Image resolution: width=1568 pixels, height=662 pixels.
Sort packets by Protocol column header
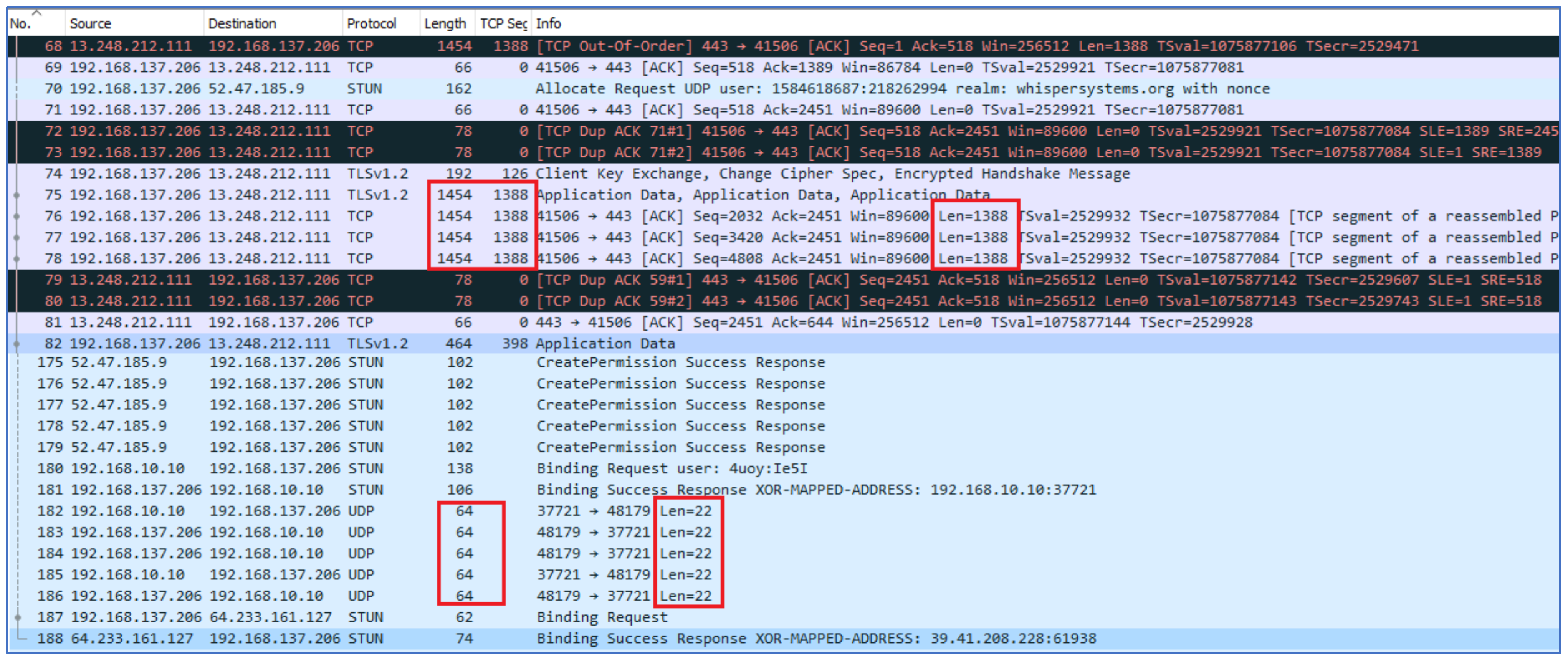coord(371,24)
